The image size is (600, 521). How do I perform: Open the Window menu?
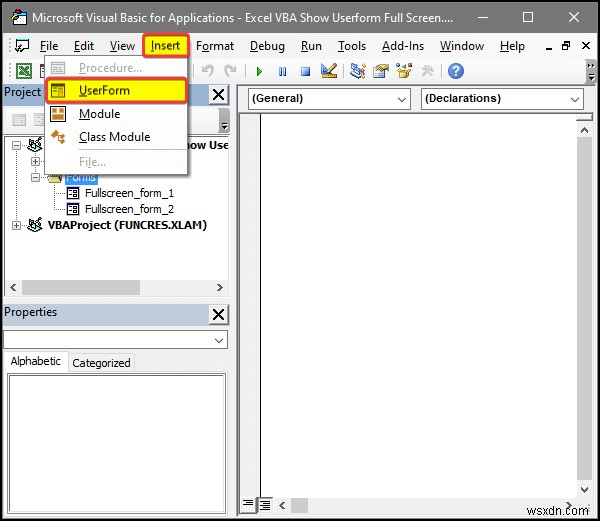pyautogui.click(x=461, y=46)
